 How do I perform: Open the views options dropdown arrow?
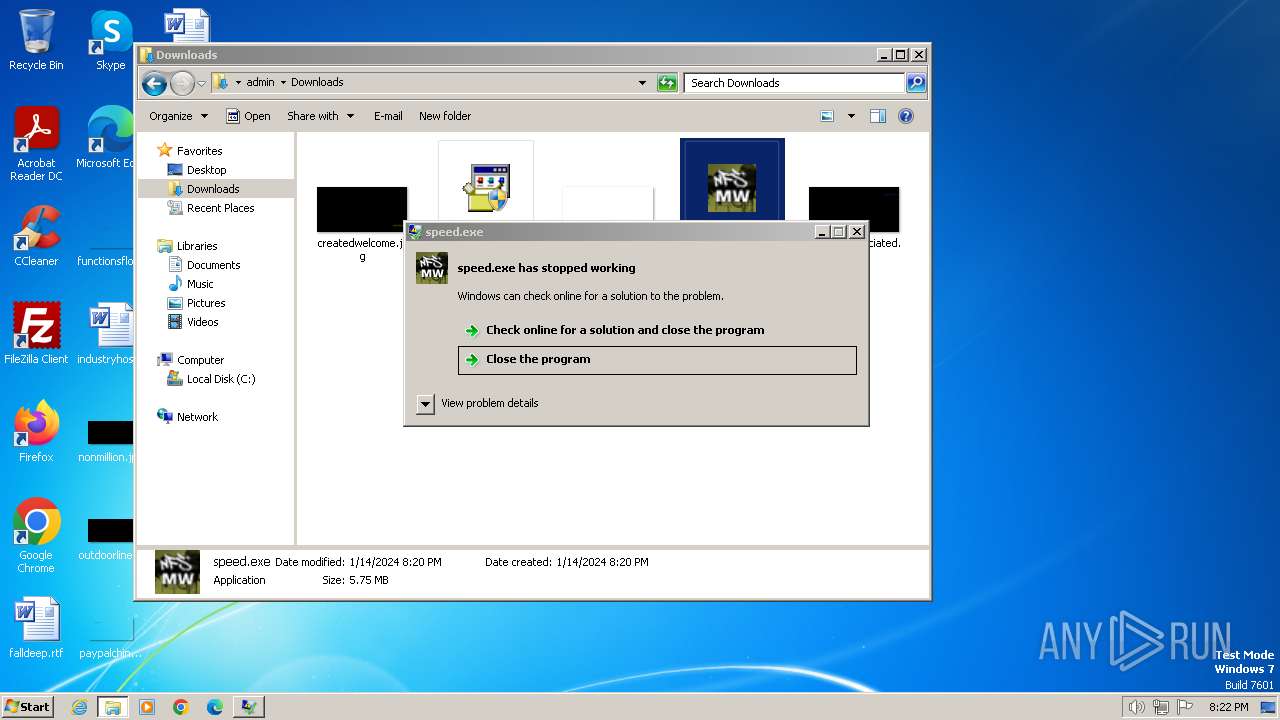pyautogui.click(x=851, y=116)
